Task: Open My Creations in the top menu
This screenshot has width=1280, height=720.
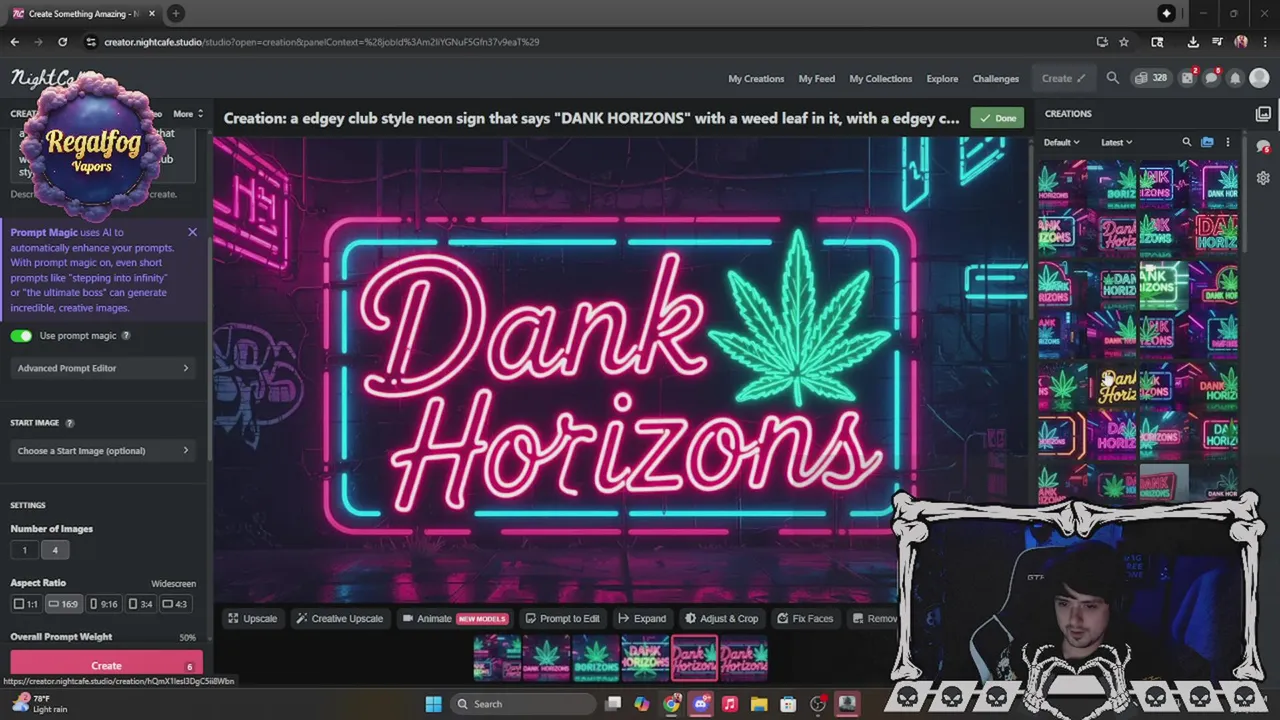Action: point(756,78)
